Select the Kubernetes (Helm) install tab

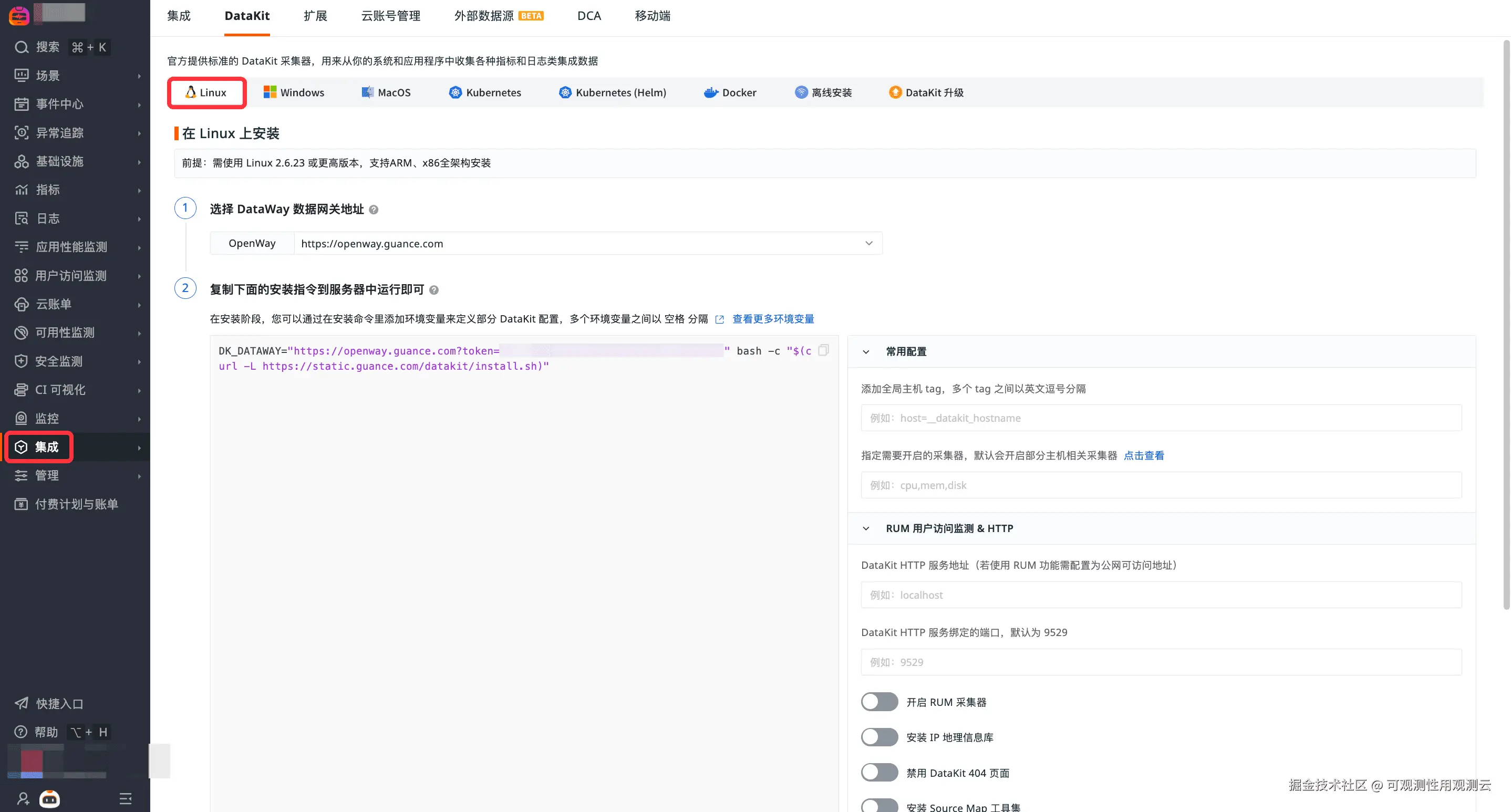613,92
